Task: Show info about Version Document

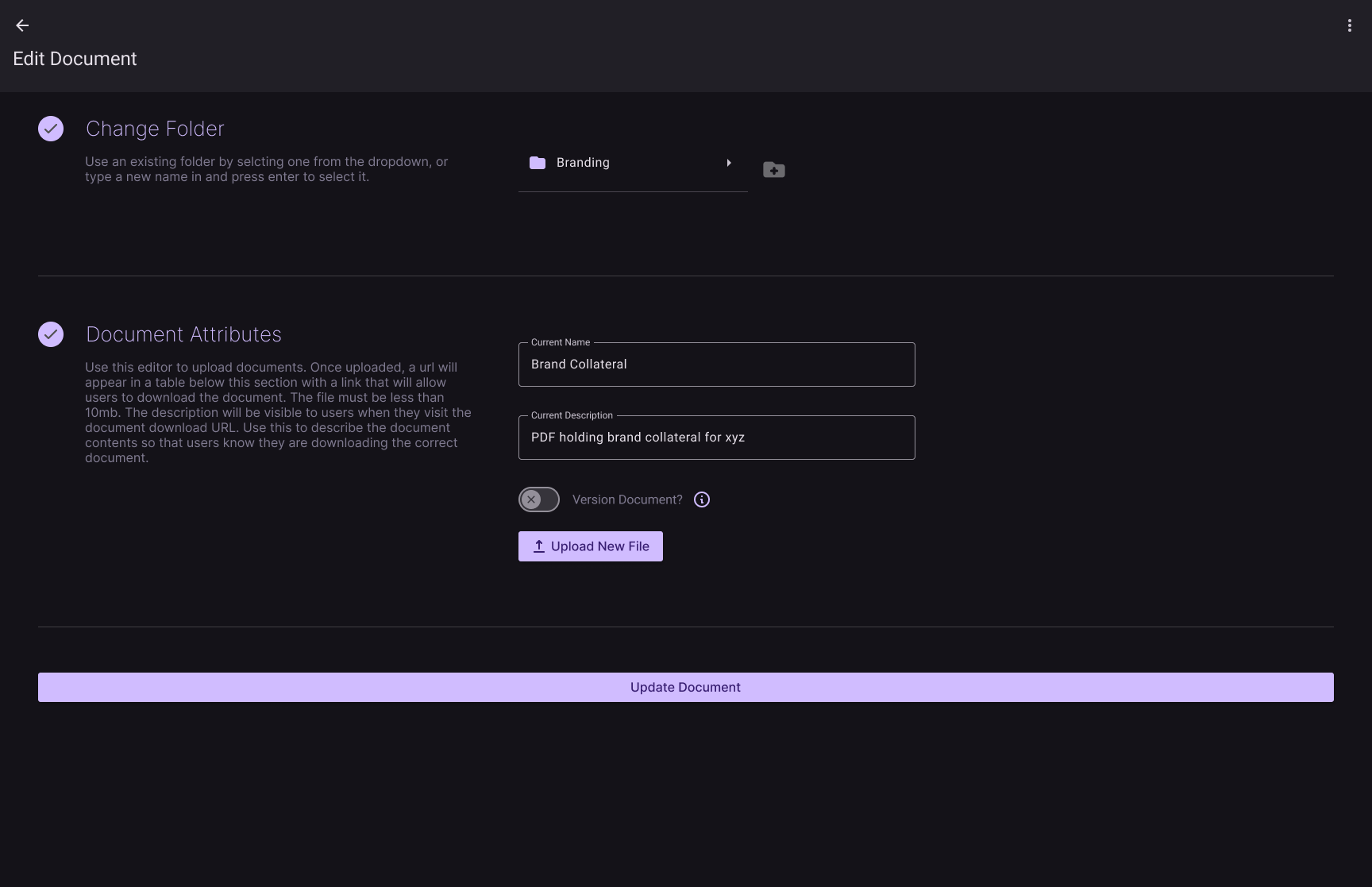Action: tap(702, 499)
